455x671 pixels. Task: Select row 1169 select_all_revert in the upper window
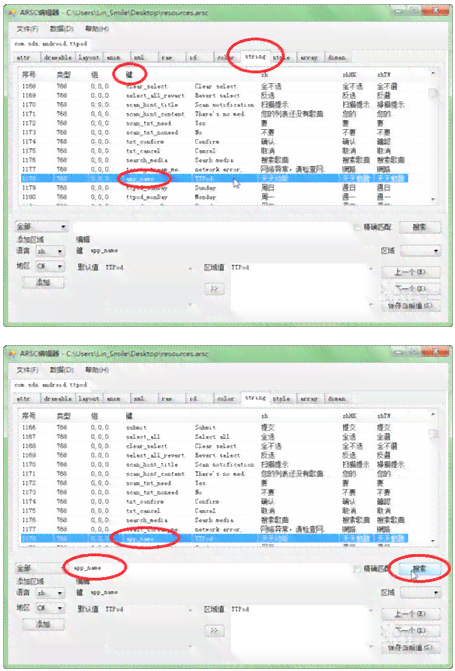(213, 95)
